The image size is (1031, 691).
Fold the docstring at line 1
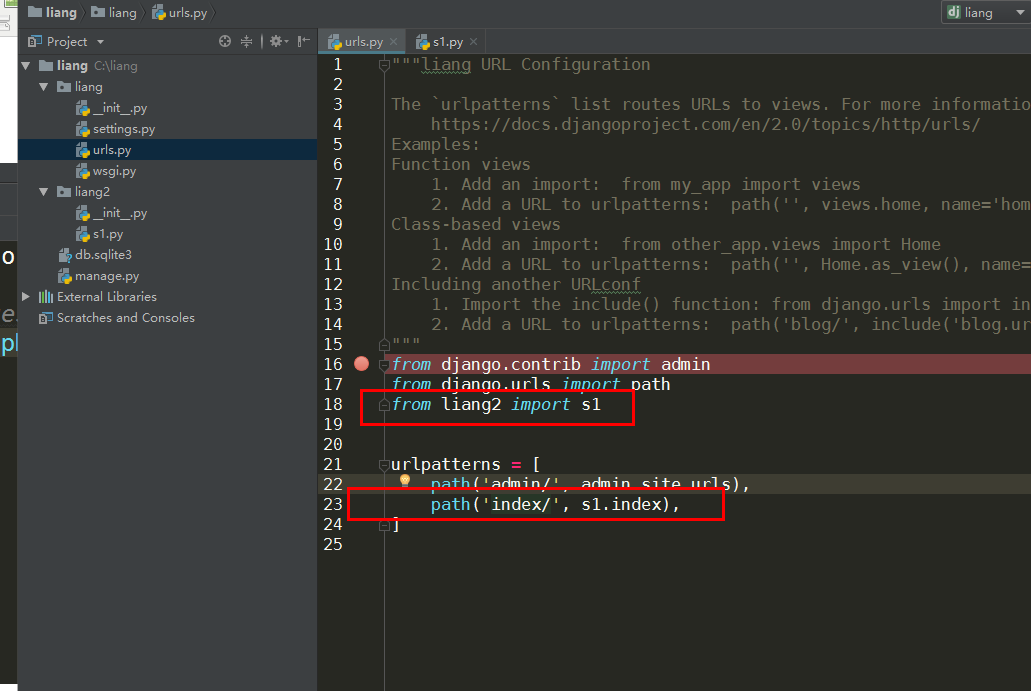[385, 64]
